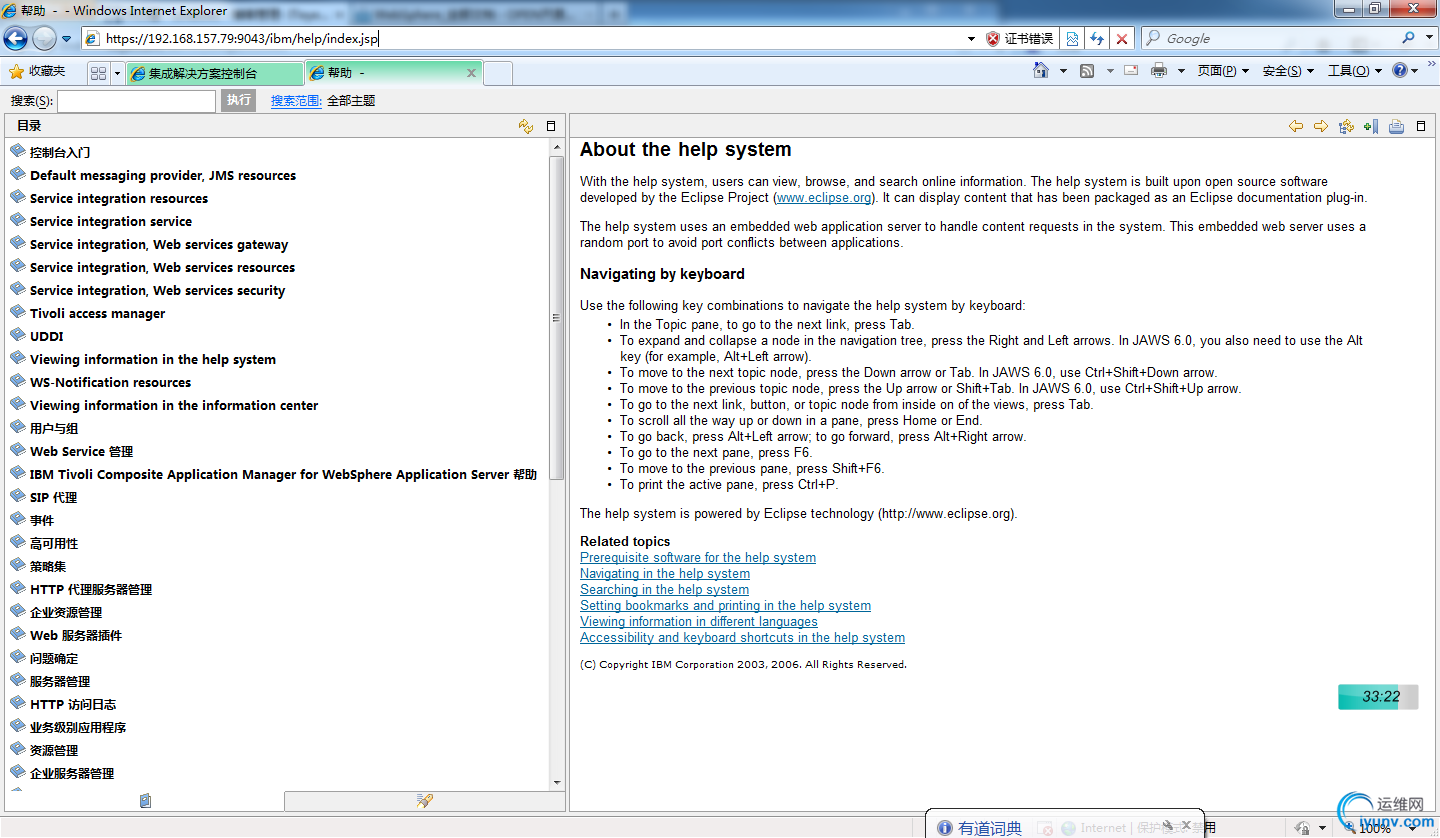Screen dimensions: 1440x838
Task: Click the help search text field
Action: tap(136, 101)
